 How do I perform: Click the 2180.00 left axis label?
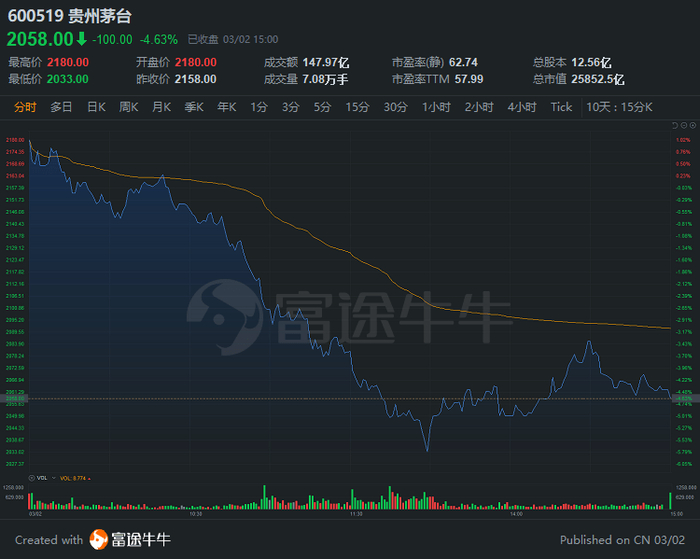tap(15, 140)
